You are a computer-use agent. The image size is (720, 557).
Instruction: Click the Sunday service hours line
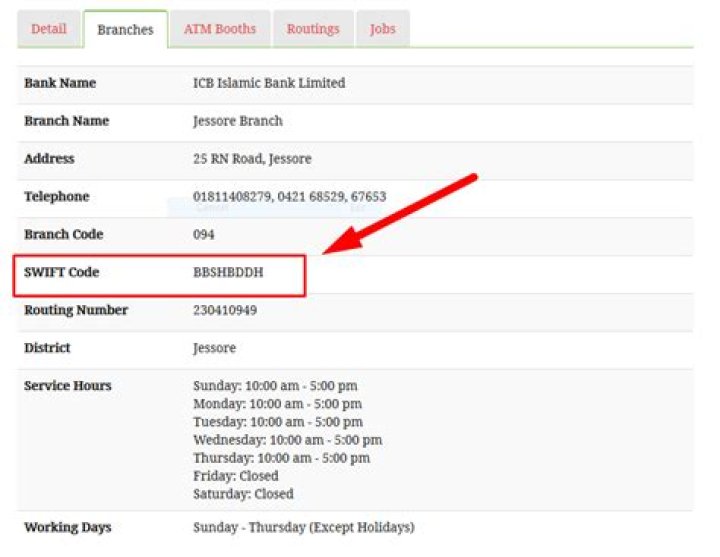pos(275,386)
